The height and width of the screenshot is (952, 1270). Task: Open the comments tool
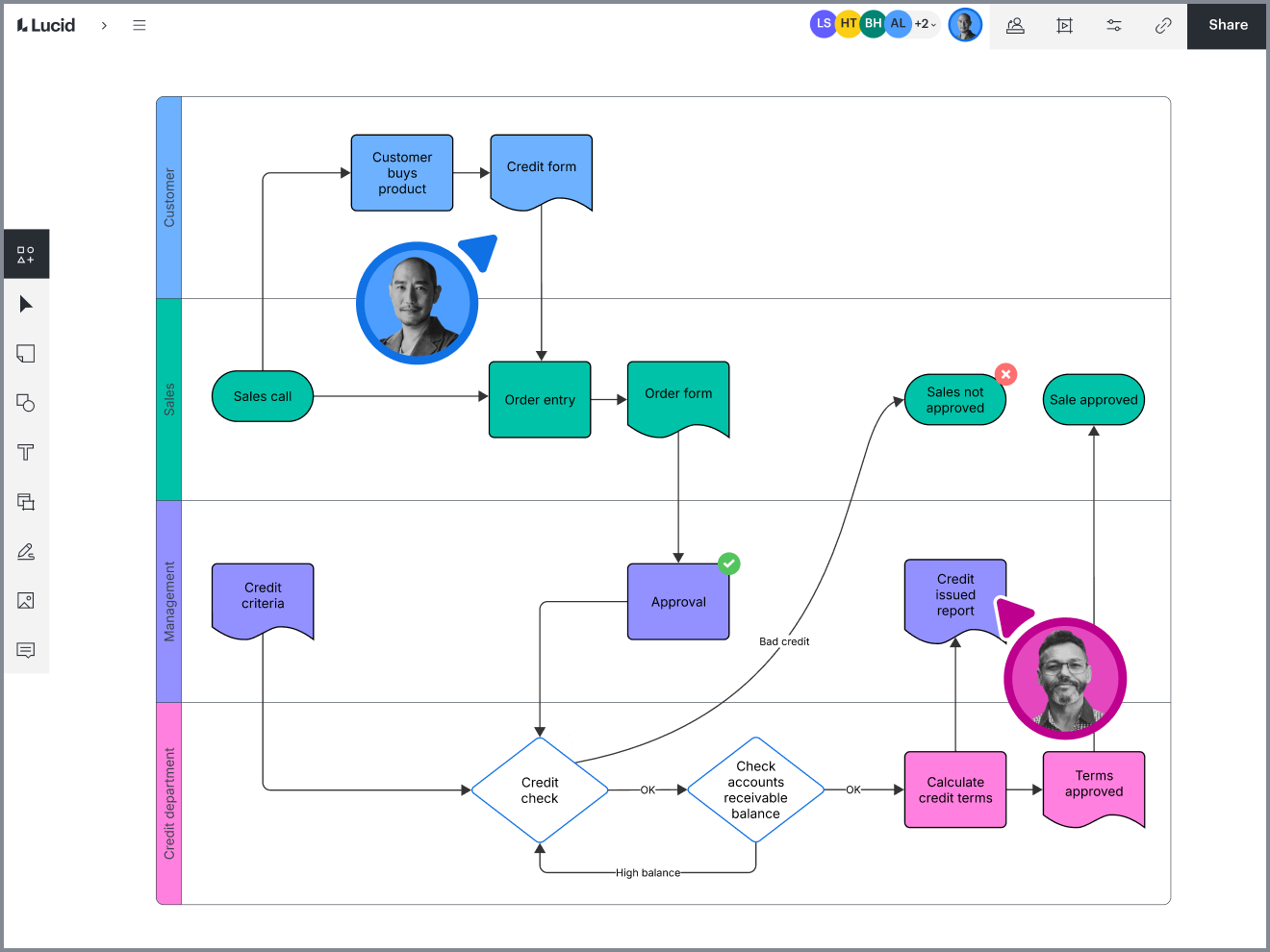pyautogui.click(x=26, y=650)
